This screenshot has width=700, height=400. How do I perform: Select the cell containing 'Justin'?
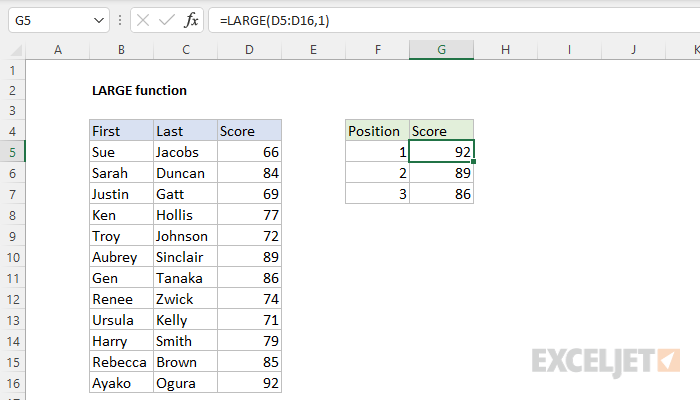pyautogui.click(x=121, y=194)
